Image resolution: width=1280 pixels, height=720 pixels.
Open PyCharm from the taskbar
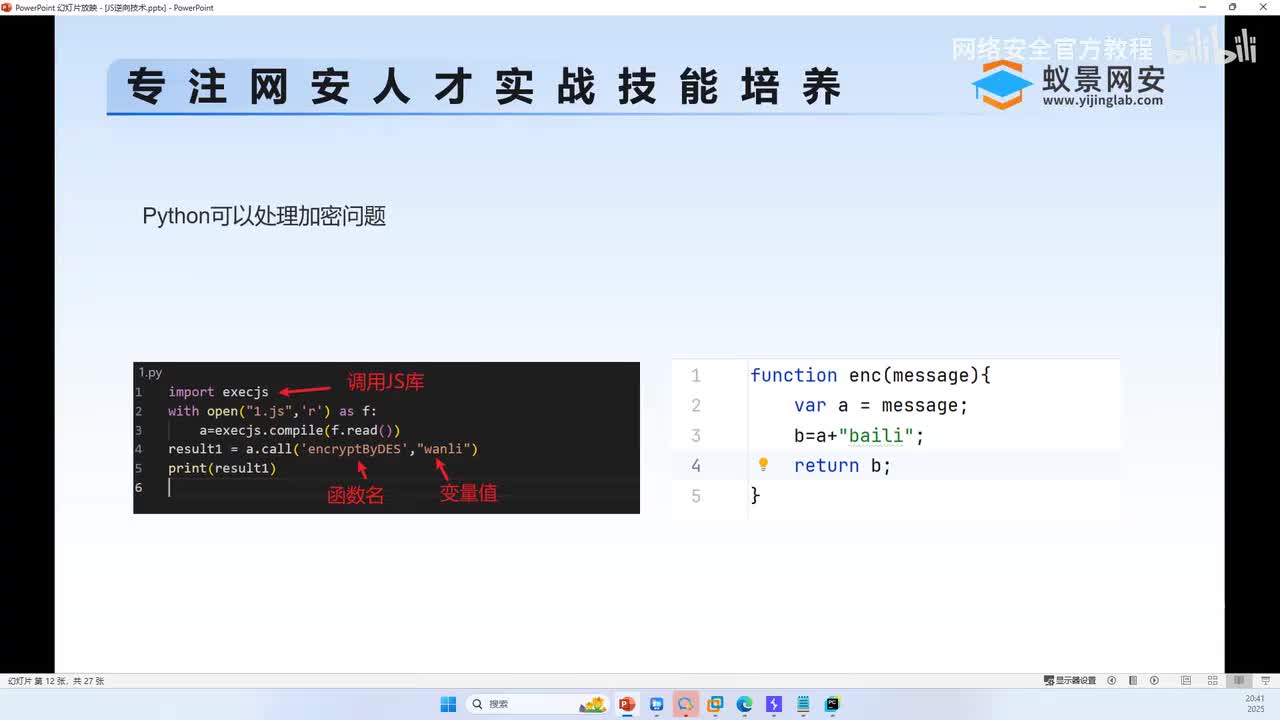click(x=832, y=704)
